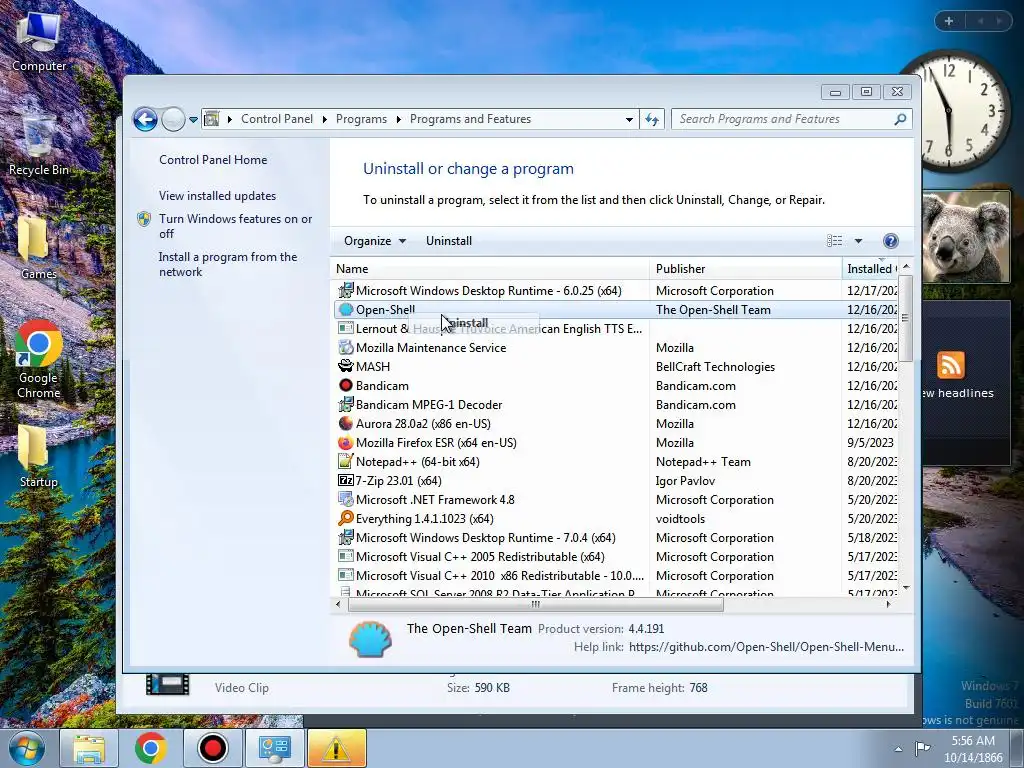1024x768 pixels.
Task: Select the Mozilla Maintenance Service icon
Action: [x=345, y=347]
